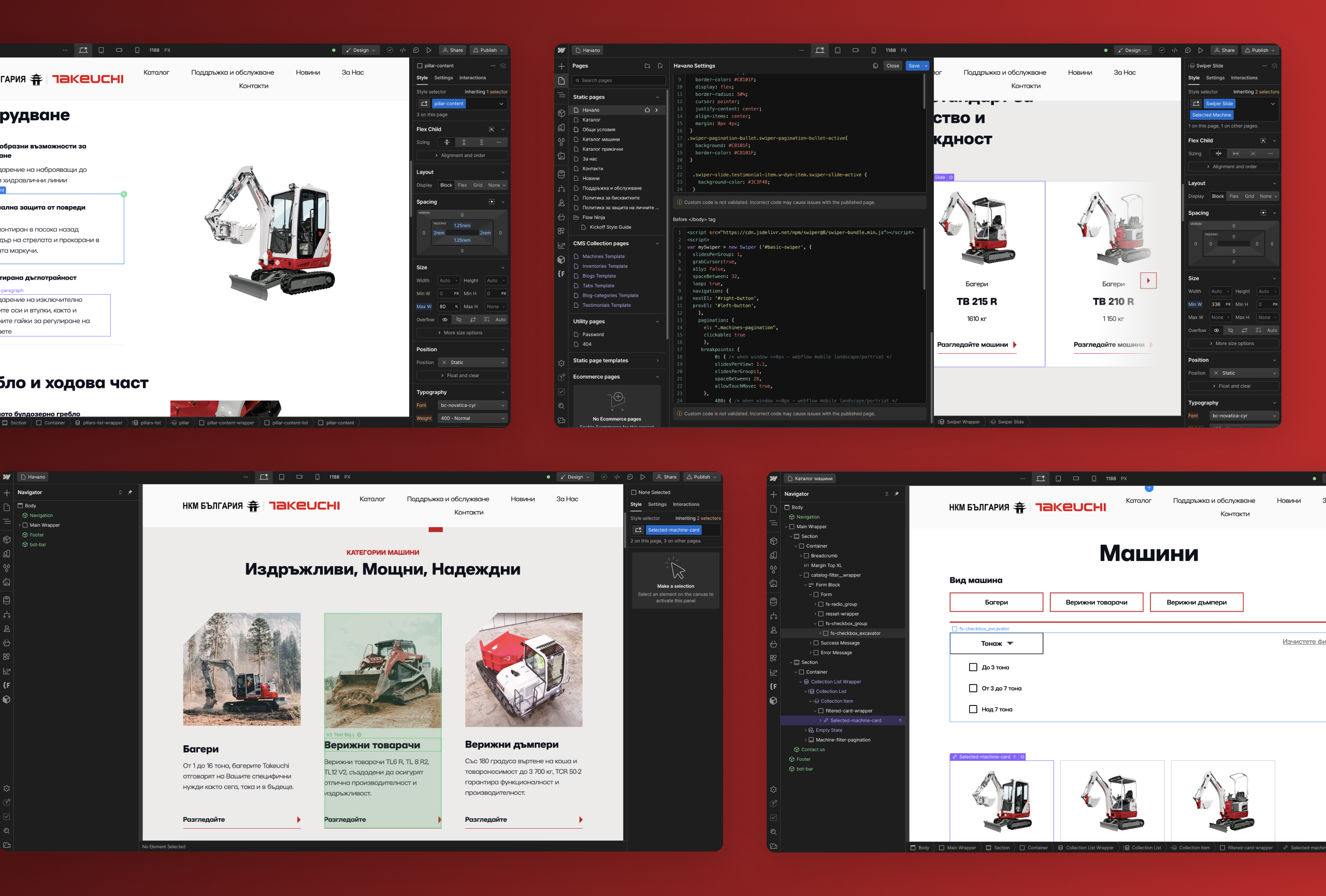Open the Navigator icon in the Начало Settings window sidebar
Screen dimensions: 1326x896
pos(561,95)
